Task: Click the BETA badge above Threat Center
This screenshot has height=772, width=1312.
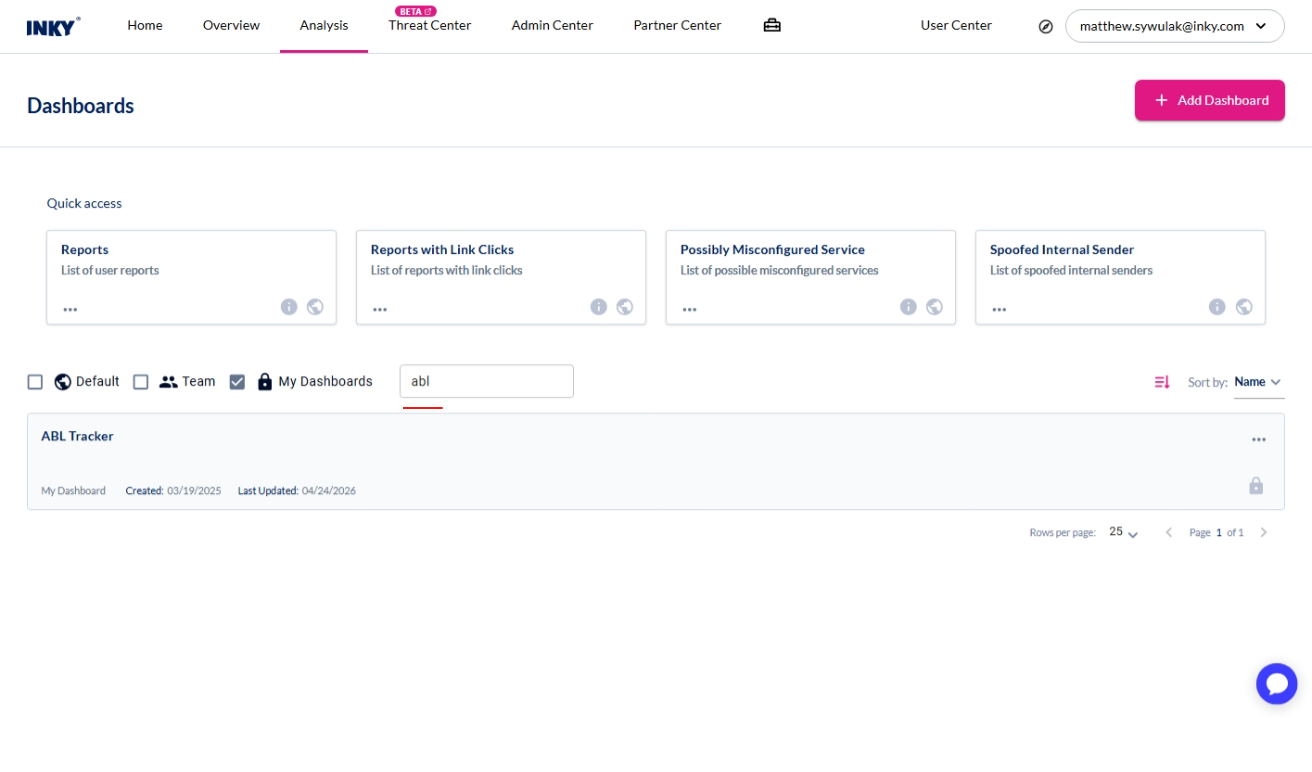Action: [x=416, y=11]
